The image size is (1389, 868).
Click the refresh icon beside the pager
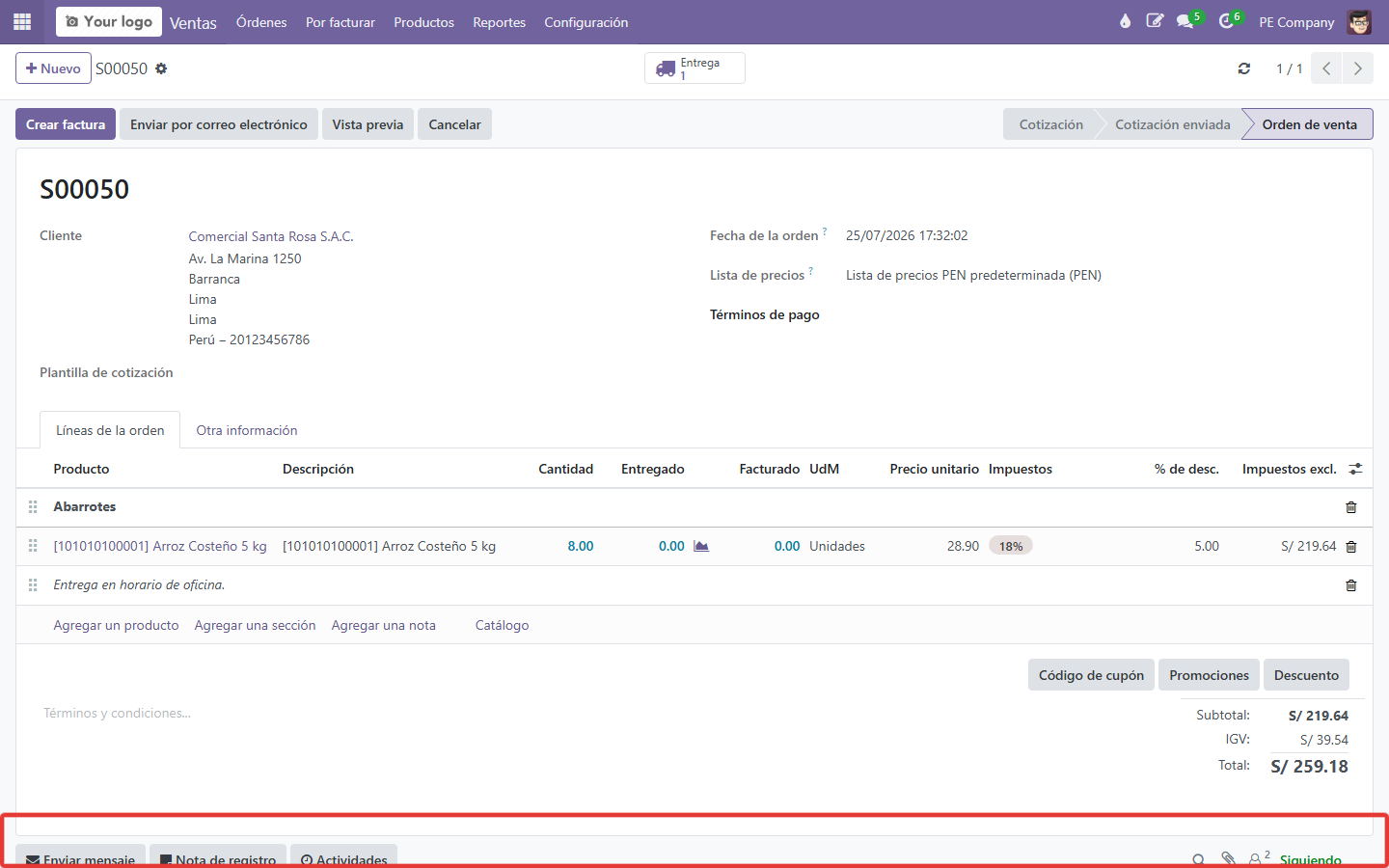pyautogui.click(x=1244, y=68)
